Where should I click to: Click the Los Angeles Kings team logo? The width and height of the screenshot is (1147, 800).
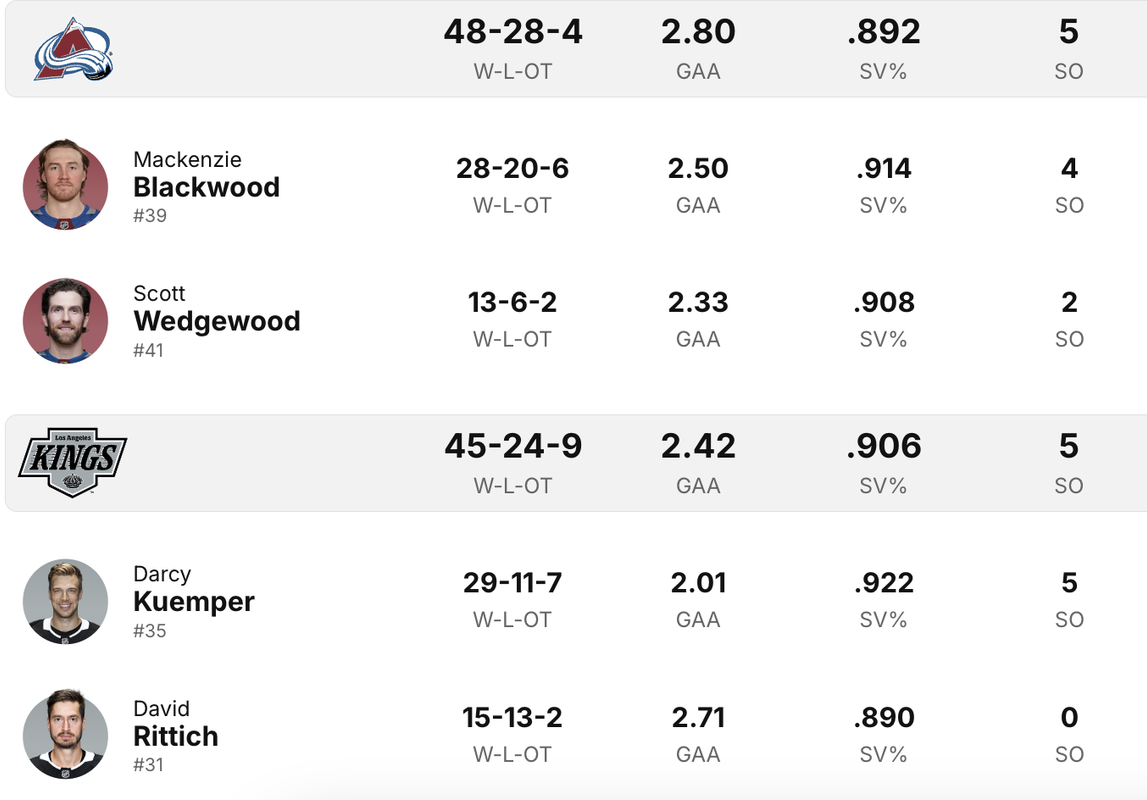(72, 462)
